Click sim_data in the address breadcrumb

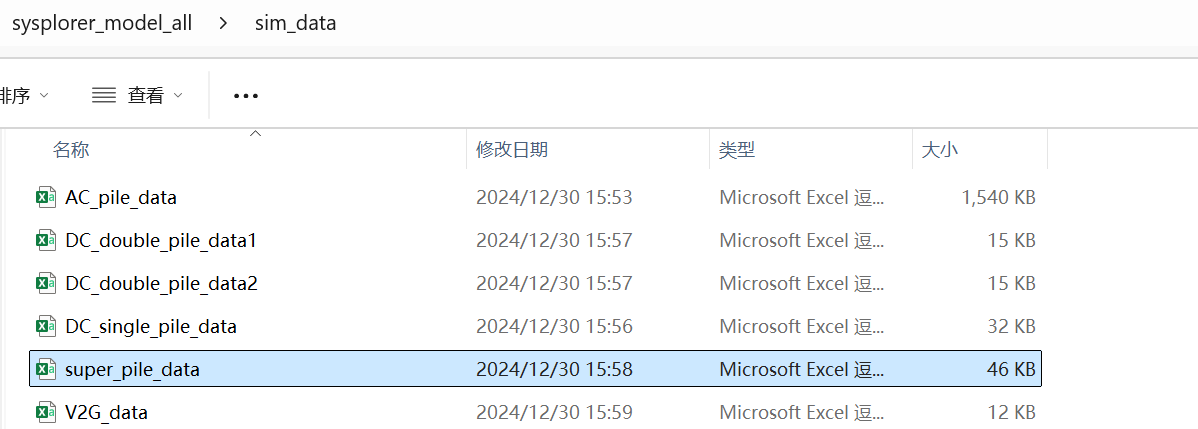coord(296,24)
